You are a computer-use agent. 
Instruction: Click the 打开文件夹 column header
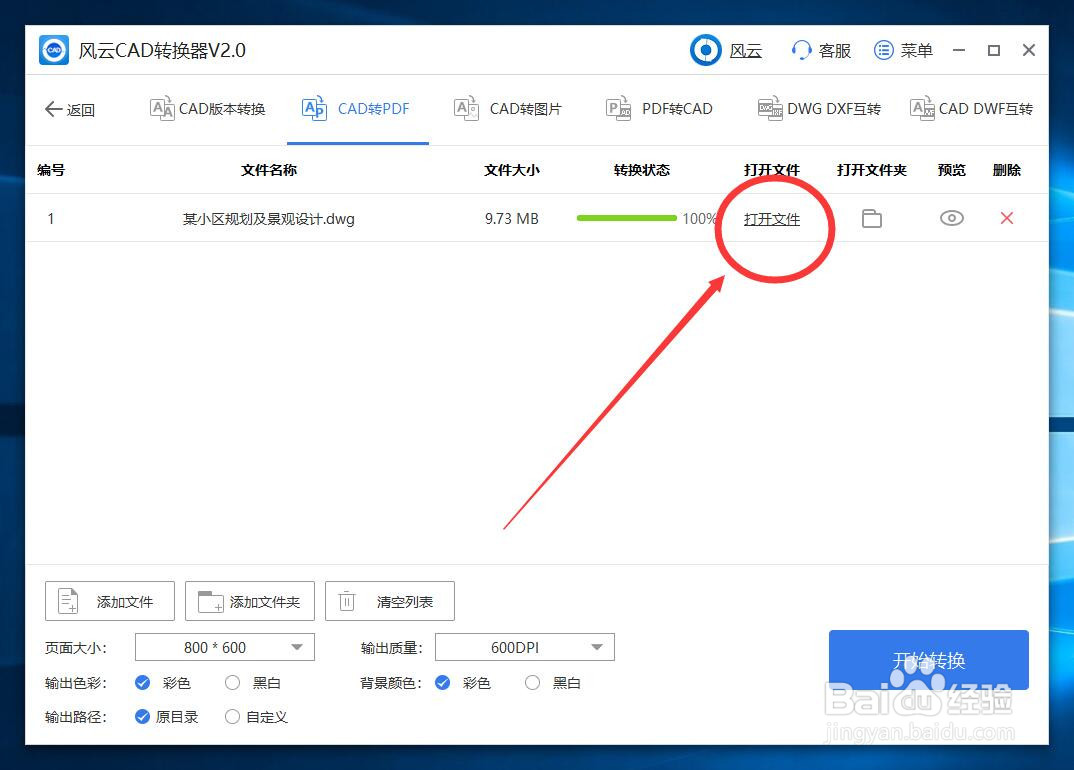click(x=871, y=170)
